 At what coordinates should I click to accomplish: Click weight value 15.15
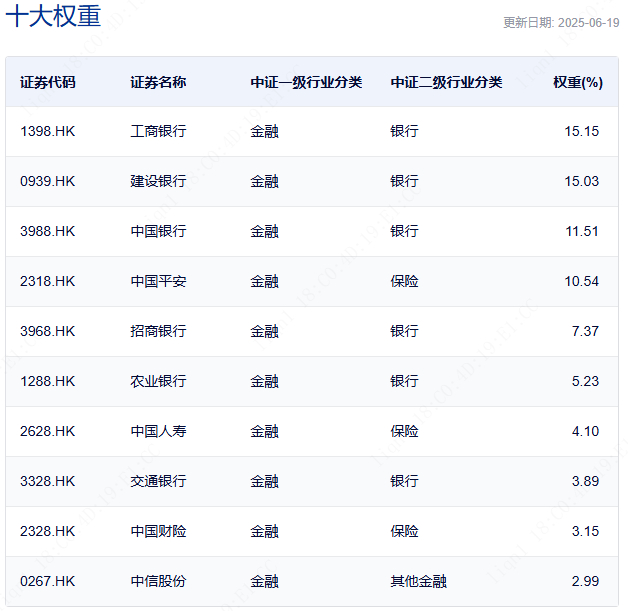pos(582,131)
